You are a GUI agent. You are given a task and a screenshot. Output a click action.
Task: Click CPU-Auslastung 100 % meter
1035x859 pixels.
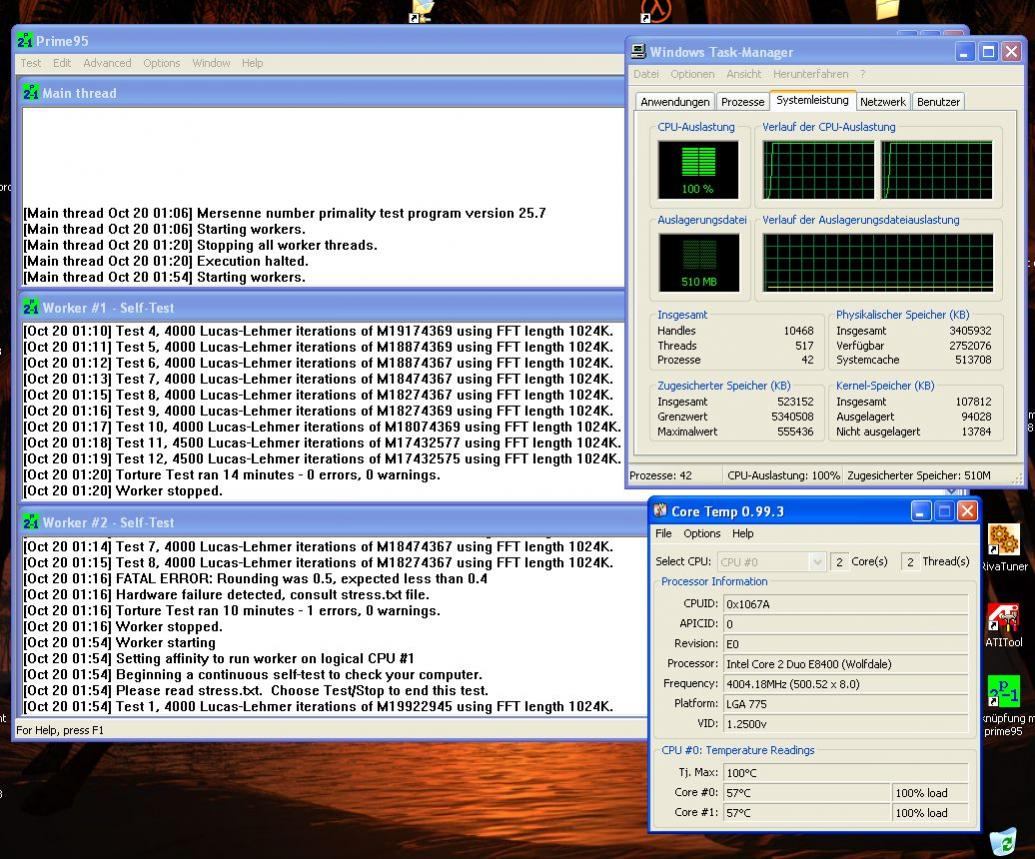click(x=698, y=170)
